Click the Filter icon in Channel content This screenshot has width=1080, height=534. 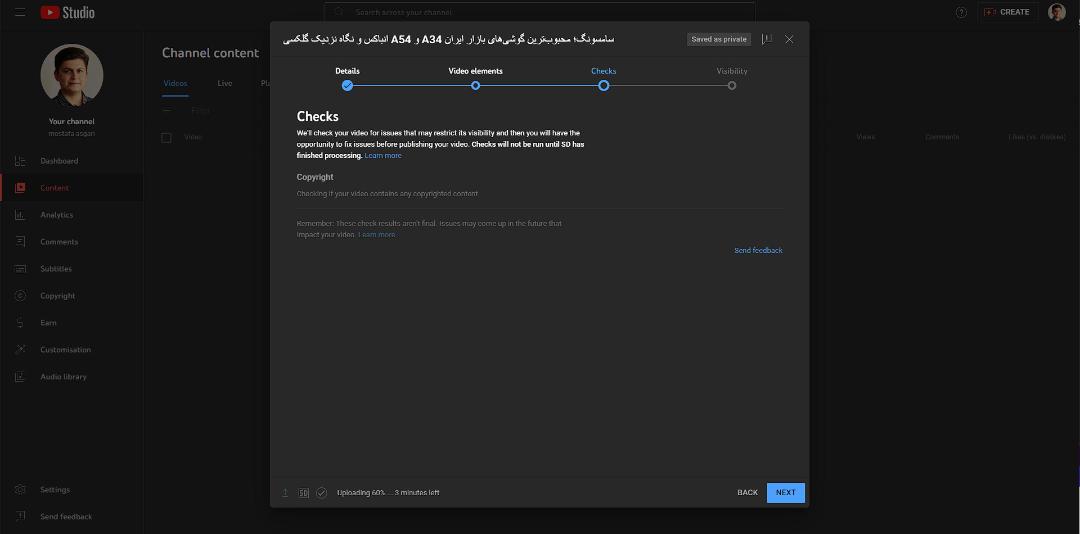tap(167, 110)
